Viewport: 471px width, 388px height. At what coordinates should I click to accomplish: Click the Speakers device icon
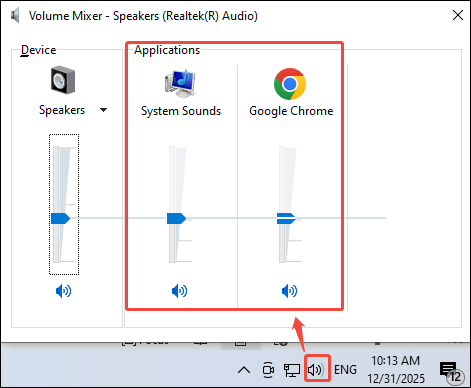click(63, 80)
